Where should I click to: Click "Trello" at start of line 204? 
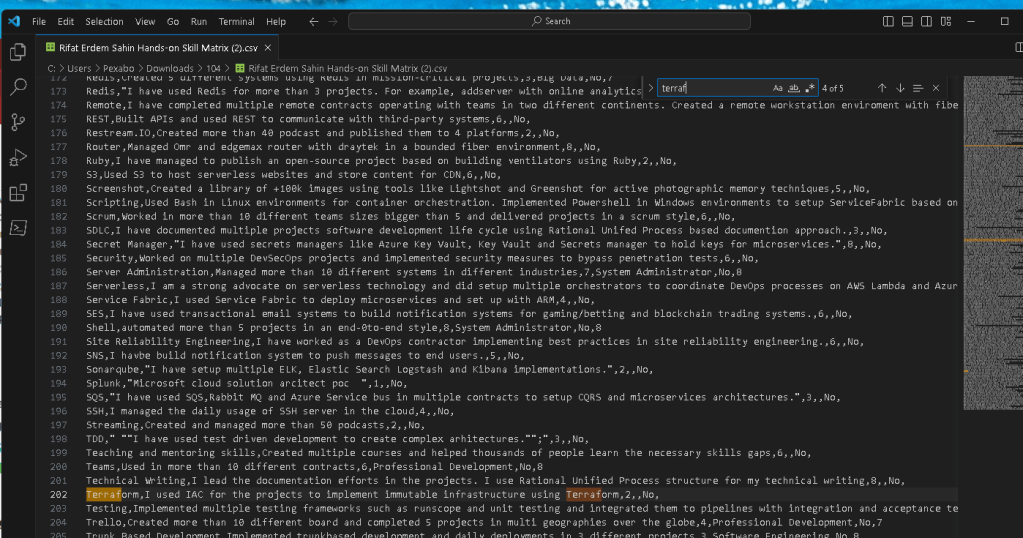click(104, 522)
